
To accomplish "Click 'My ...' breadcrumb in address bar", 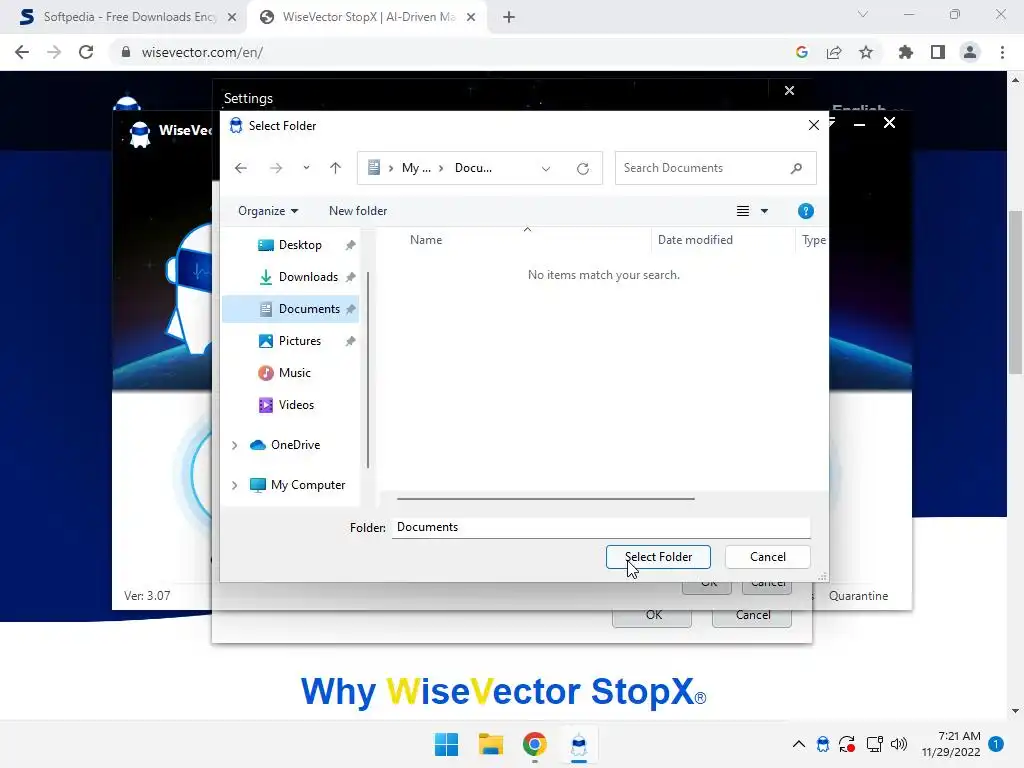I will [416, 168].
